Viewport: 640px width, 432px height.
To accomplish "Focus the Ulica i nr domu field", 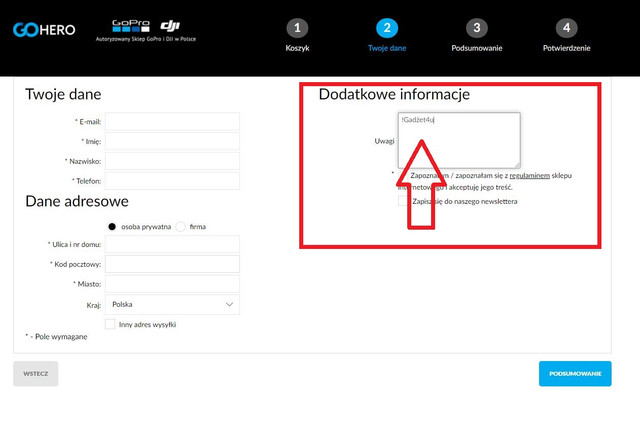I will pyautogui.click(x=172, y=244).
